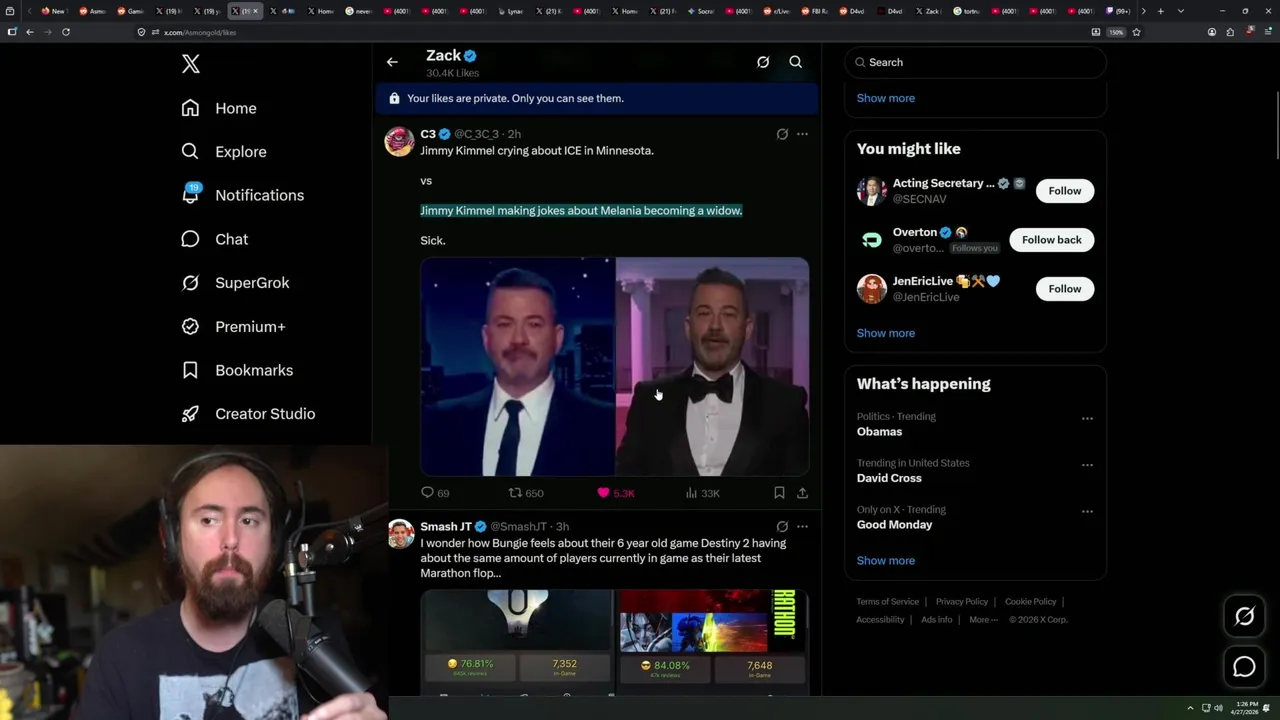
Task: Click the Search input field
Action: coord(975,62)
